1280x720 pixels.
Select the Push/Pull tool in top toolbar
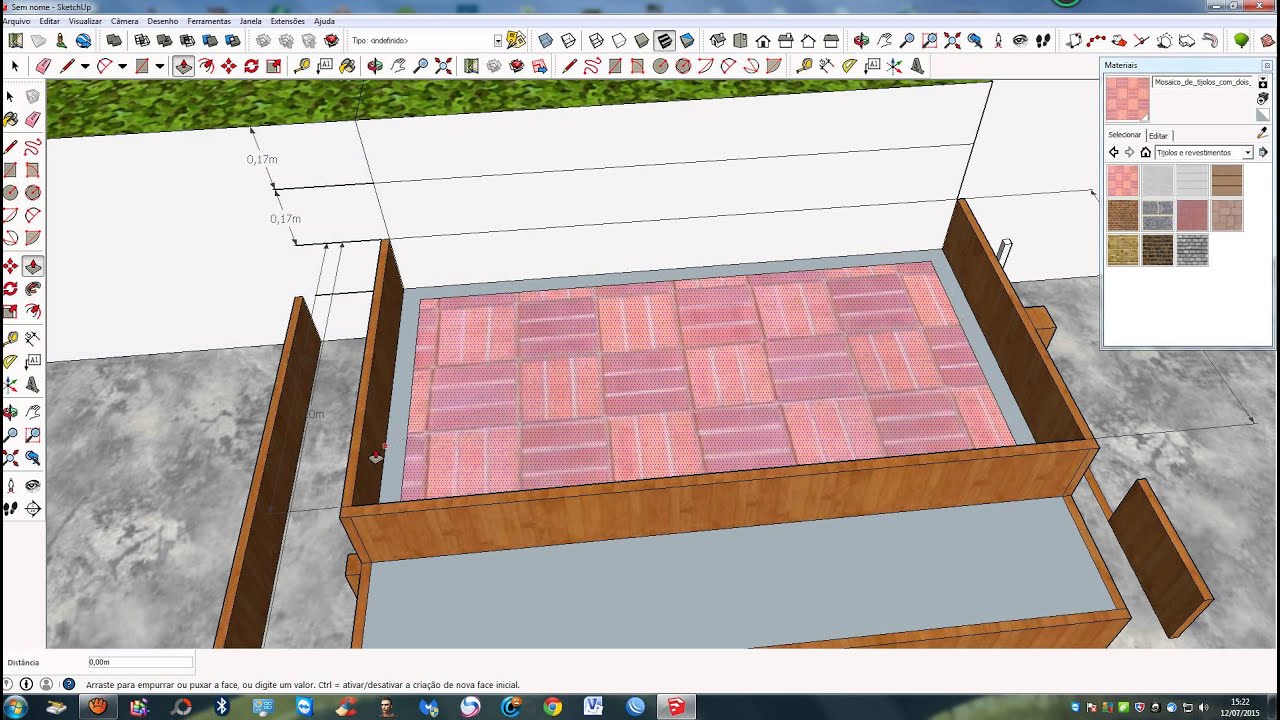click(183, 66)
